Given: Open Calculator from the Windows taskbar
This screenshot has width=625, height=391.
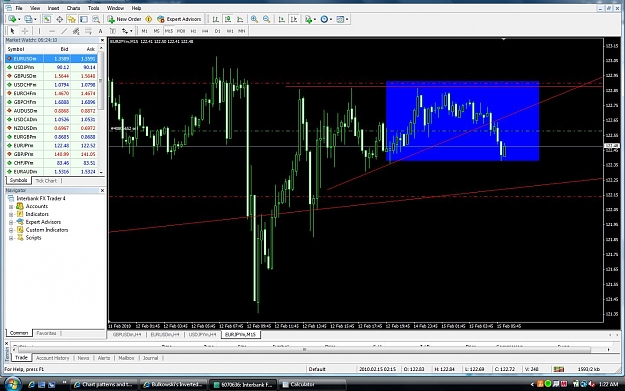Looking at the screenshot, I should point(312,385).
